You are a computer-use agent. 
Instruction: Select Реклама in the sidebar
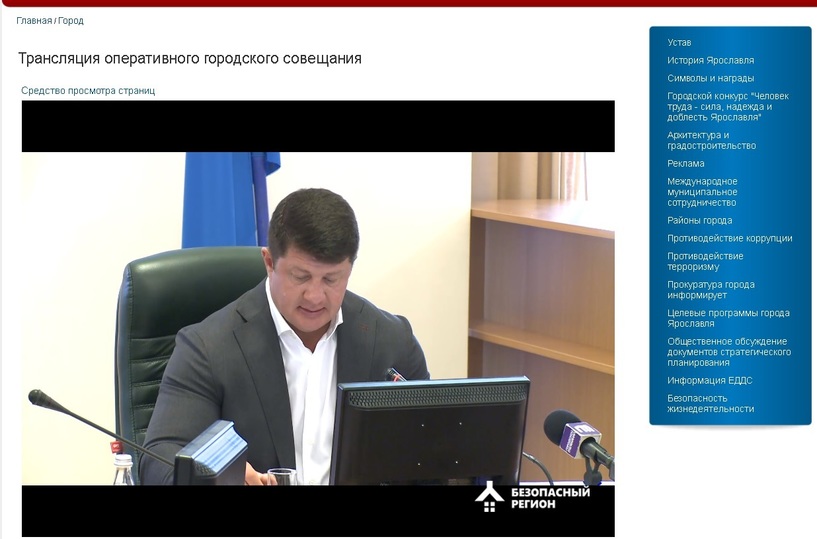685,164
